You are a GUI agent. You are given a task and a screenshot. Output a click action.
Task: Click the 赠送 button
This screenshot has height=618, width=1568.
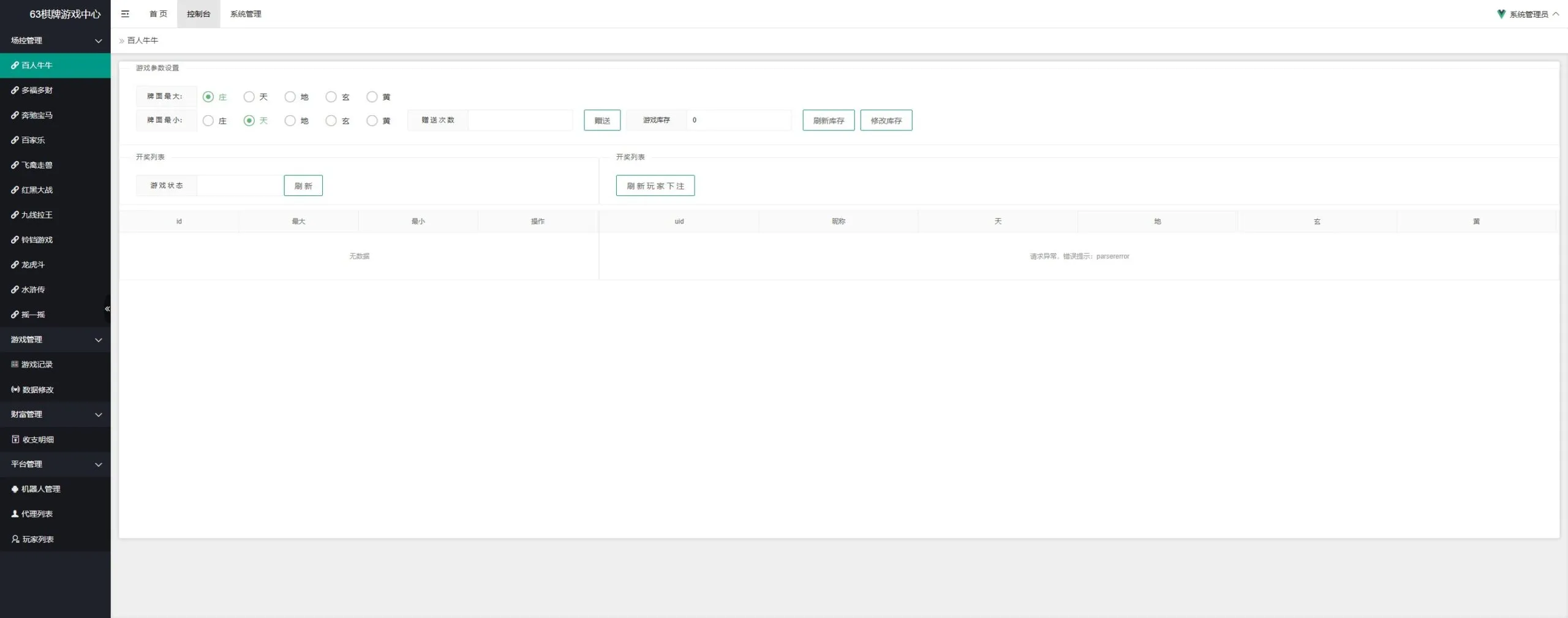(602, 121)
